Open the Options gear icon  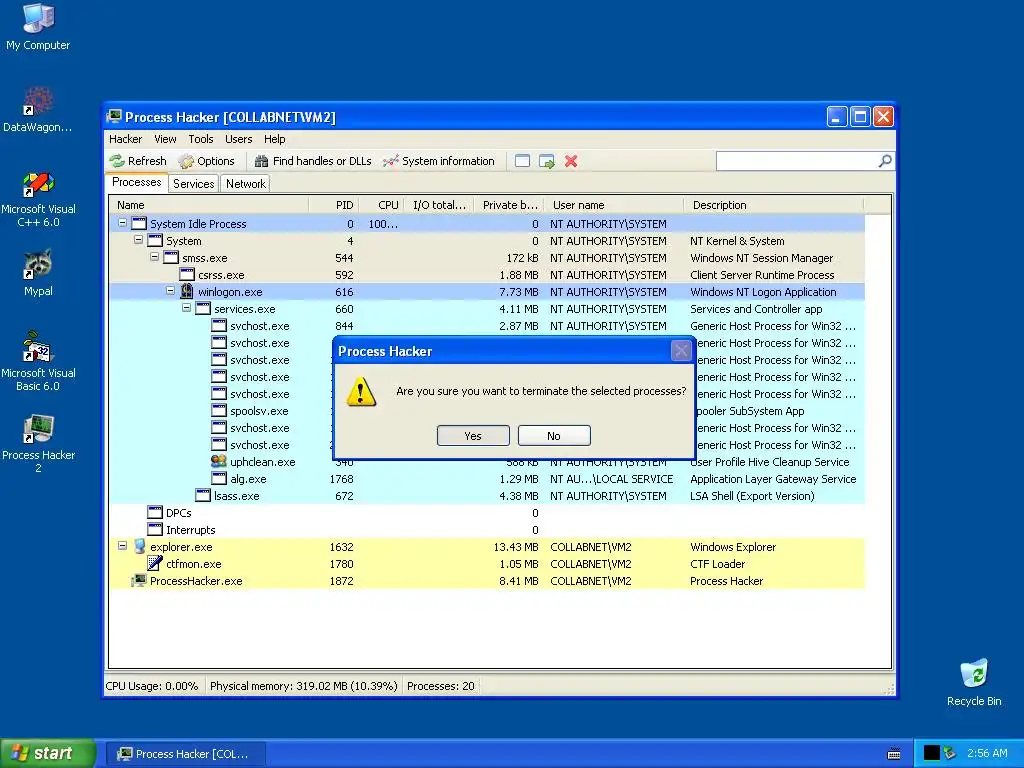pos(186,161)
